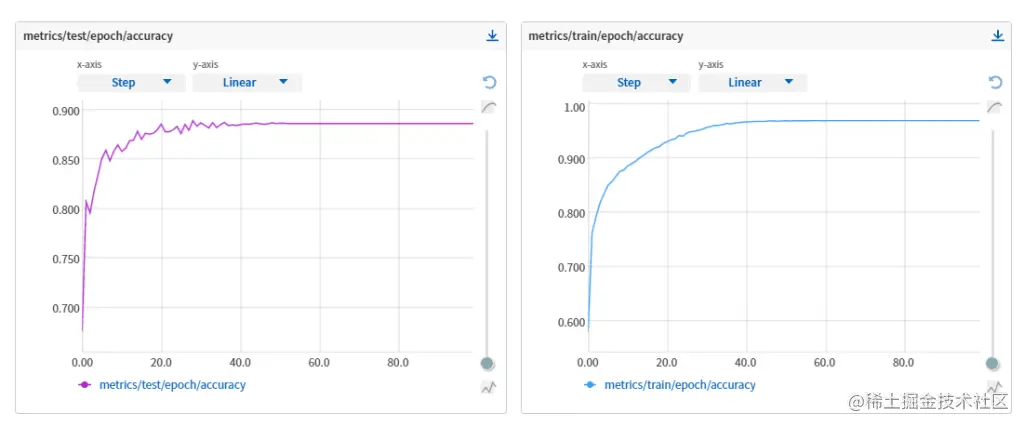1024x427 pixels.
Task: Reset zoom on train accuracy chart
Action: pos(995,82)
